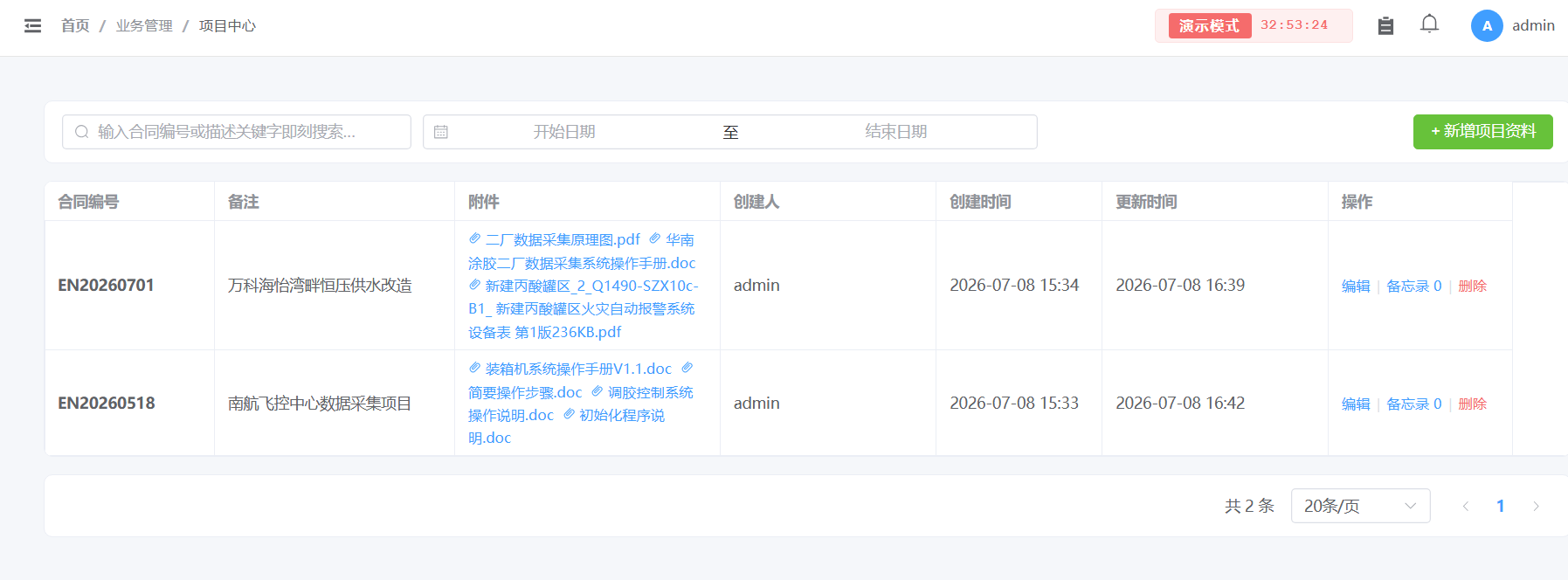
Task: Open the clipboard icon in header
Action: click(1385, 26)
